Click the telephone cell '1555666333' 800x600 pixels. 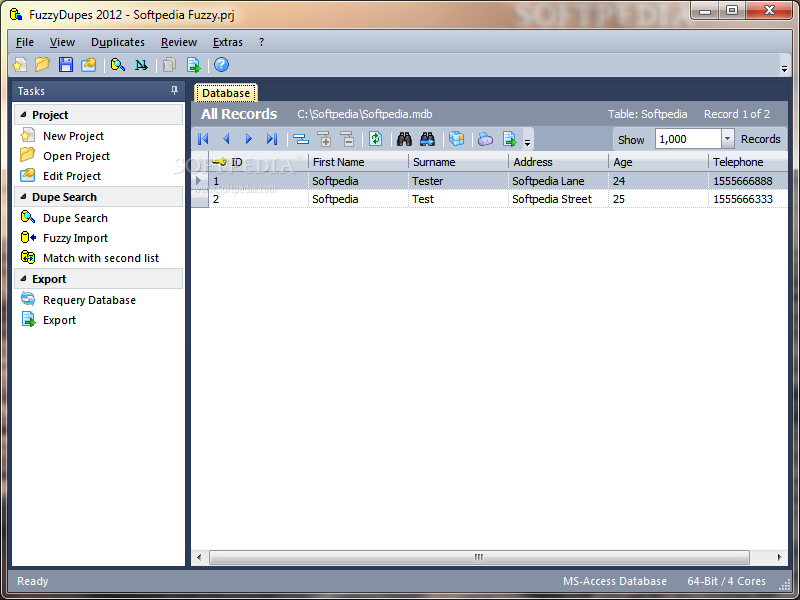point(748,199)
